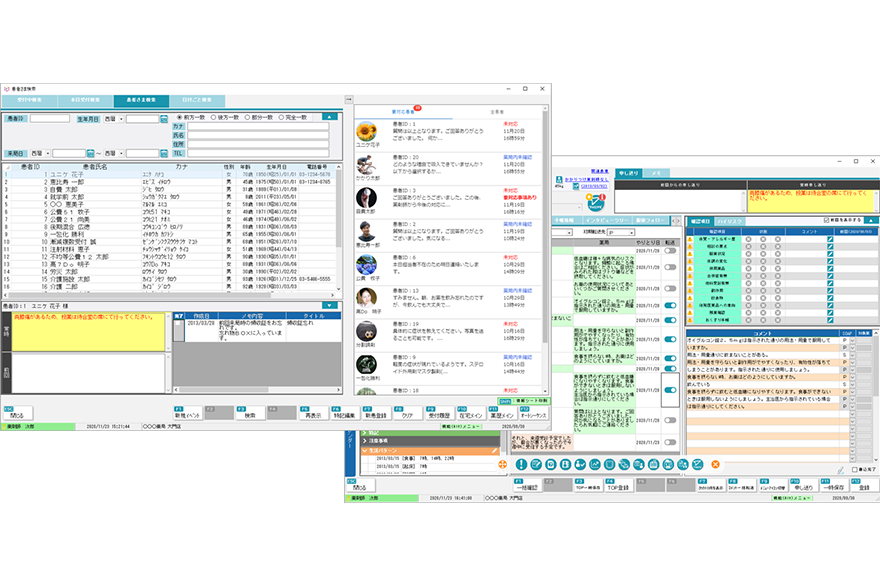Click the orange X icon in bottom toolbar
The height and width of the screenshot is (586, 880).
[715, 464]
